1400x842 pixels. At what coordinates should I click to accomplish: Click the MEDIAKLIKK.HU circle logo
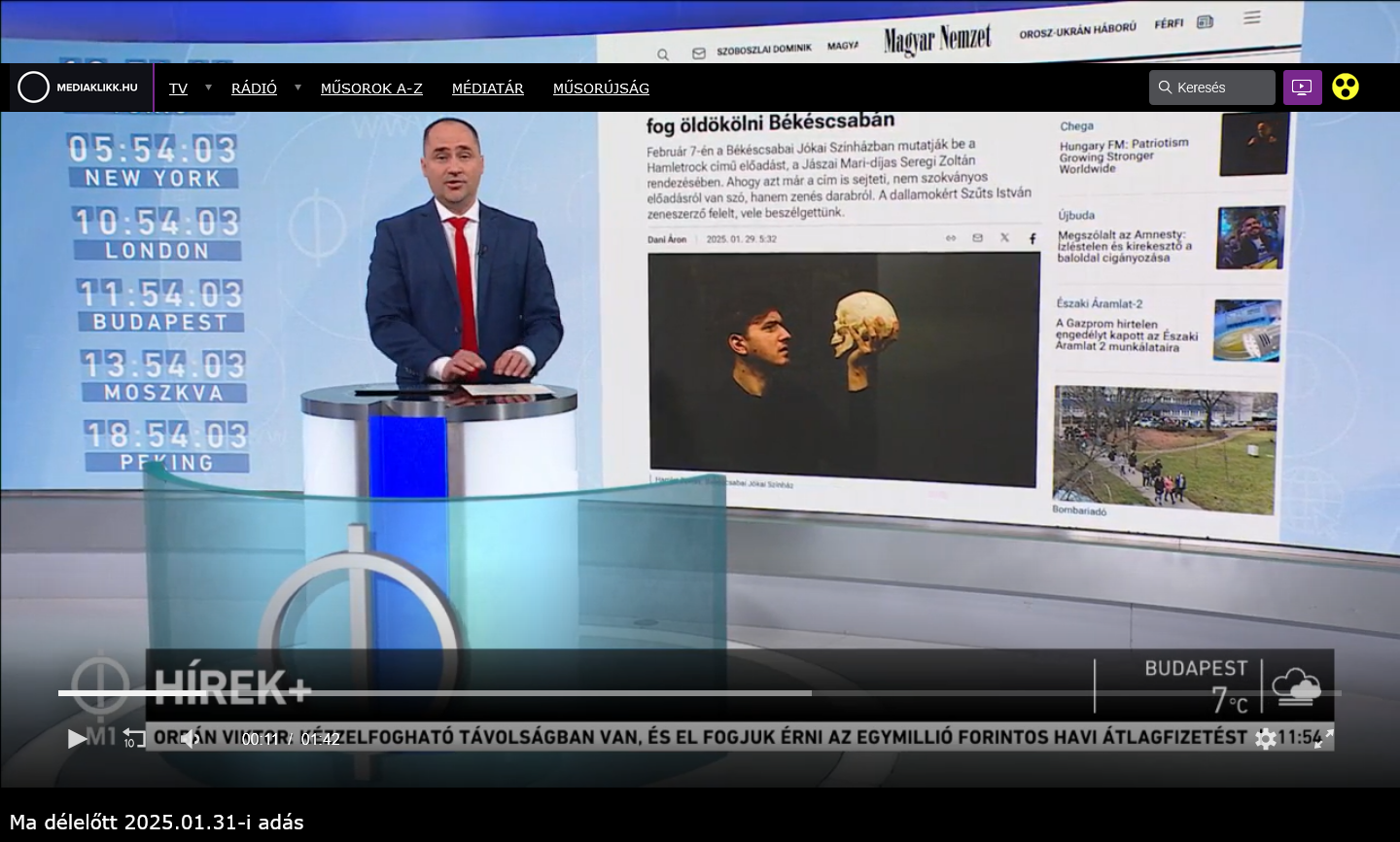(x=33, y=88)
